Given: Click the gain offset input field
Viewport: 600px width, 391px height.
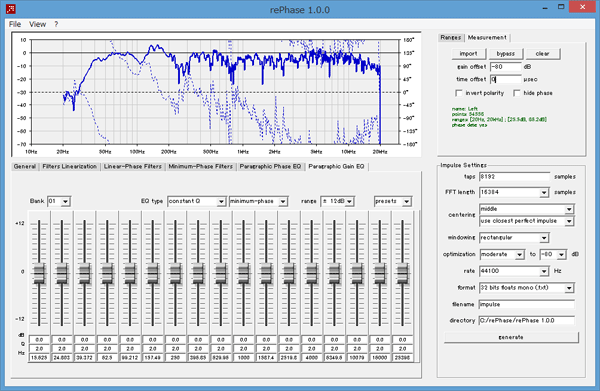Looking at the screenshot, I should click(x=505, y=67).
